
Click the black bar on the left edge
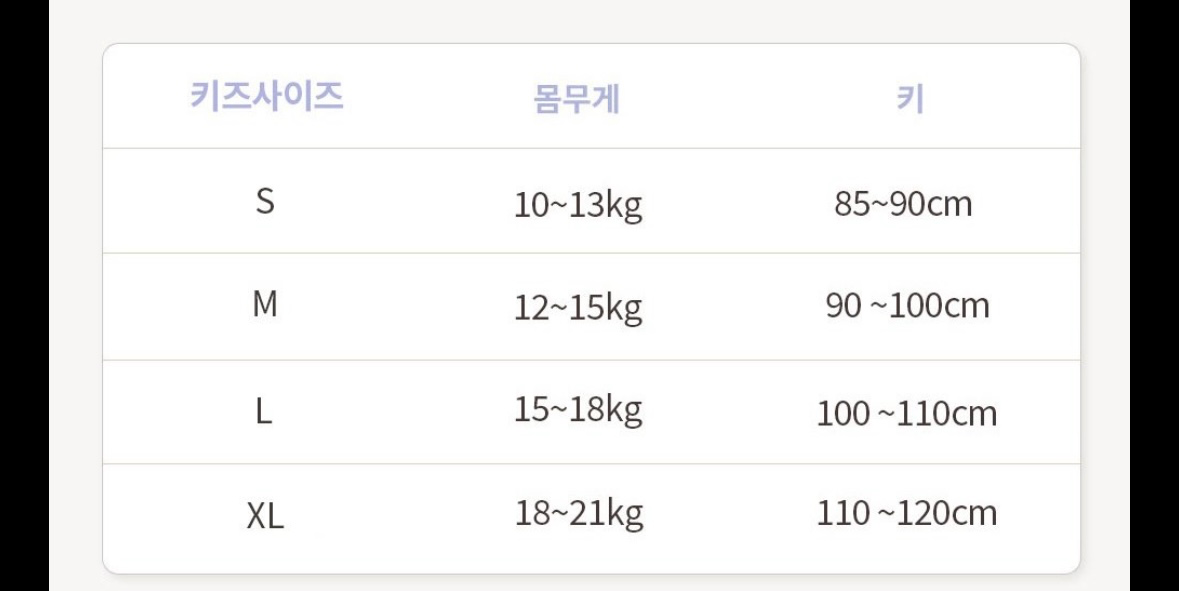24,295
